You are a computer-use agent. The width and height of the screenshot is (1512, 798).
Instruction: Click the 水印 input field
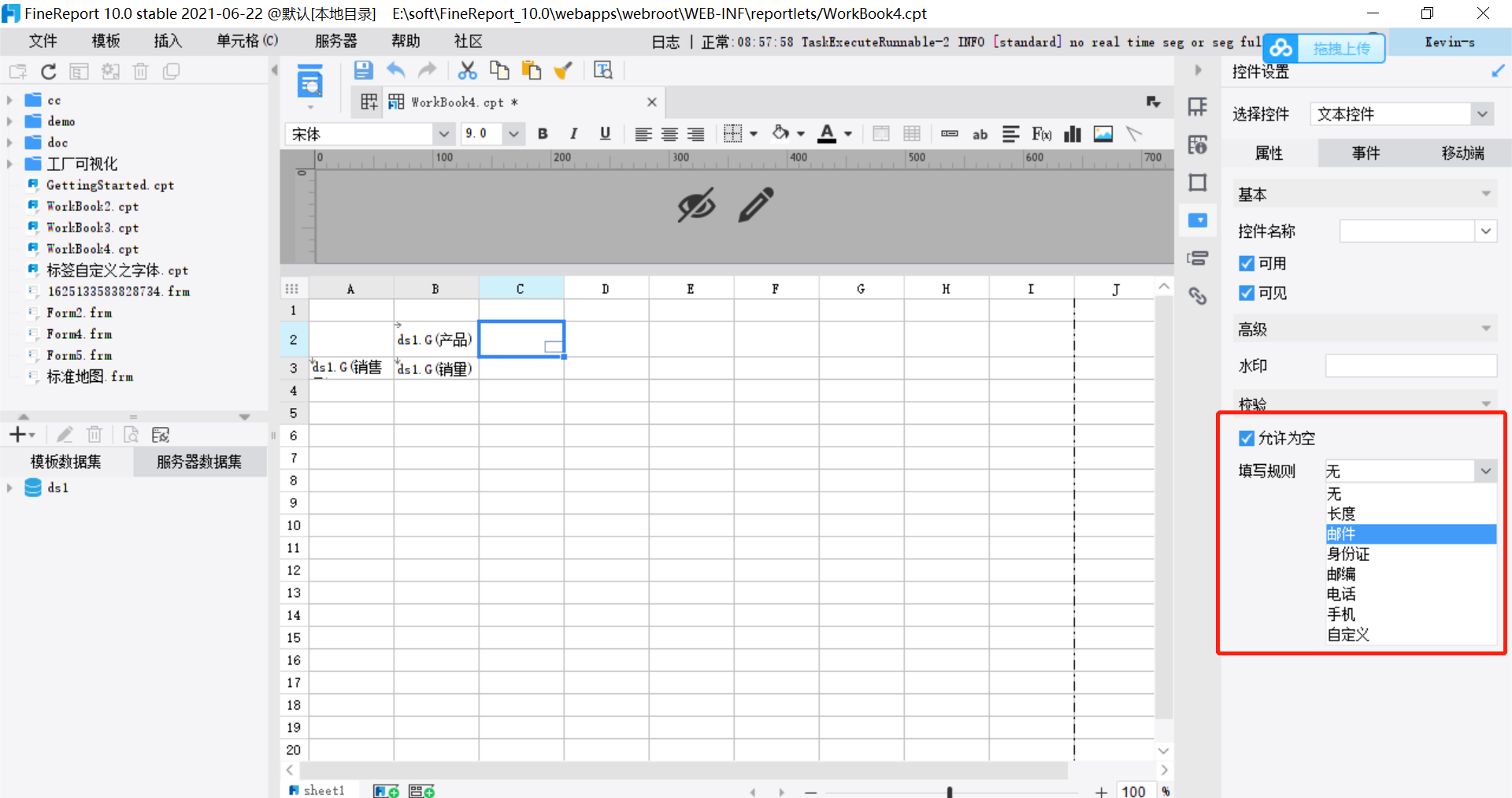[x=1410, y=366]
